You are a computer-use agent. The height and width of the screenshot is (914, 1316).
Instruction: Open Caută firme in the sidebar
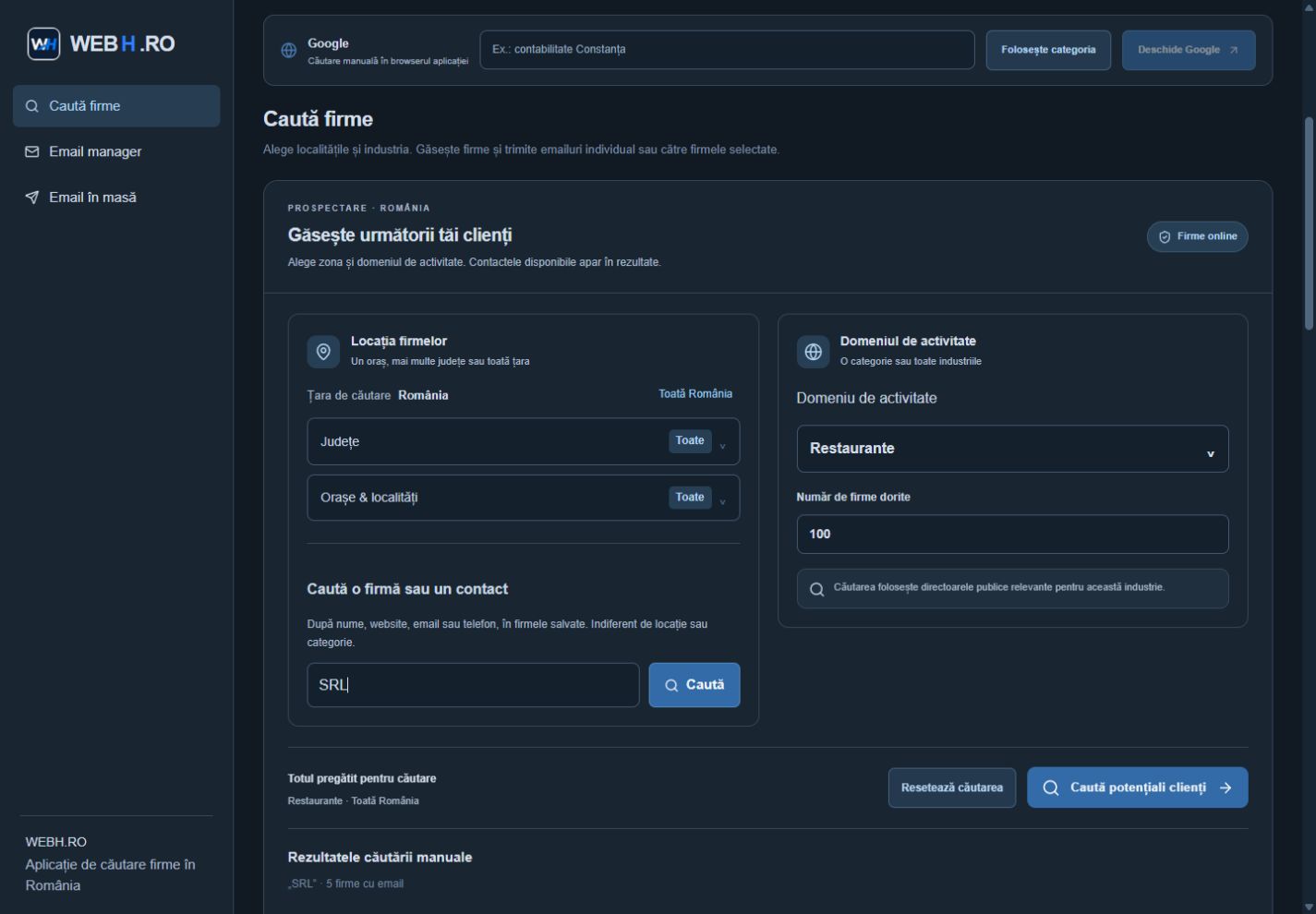click(x=116, y=106)
